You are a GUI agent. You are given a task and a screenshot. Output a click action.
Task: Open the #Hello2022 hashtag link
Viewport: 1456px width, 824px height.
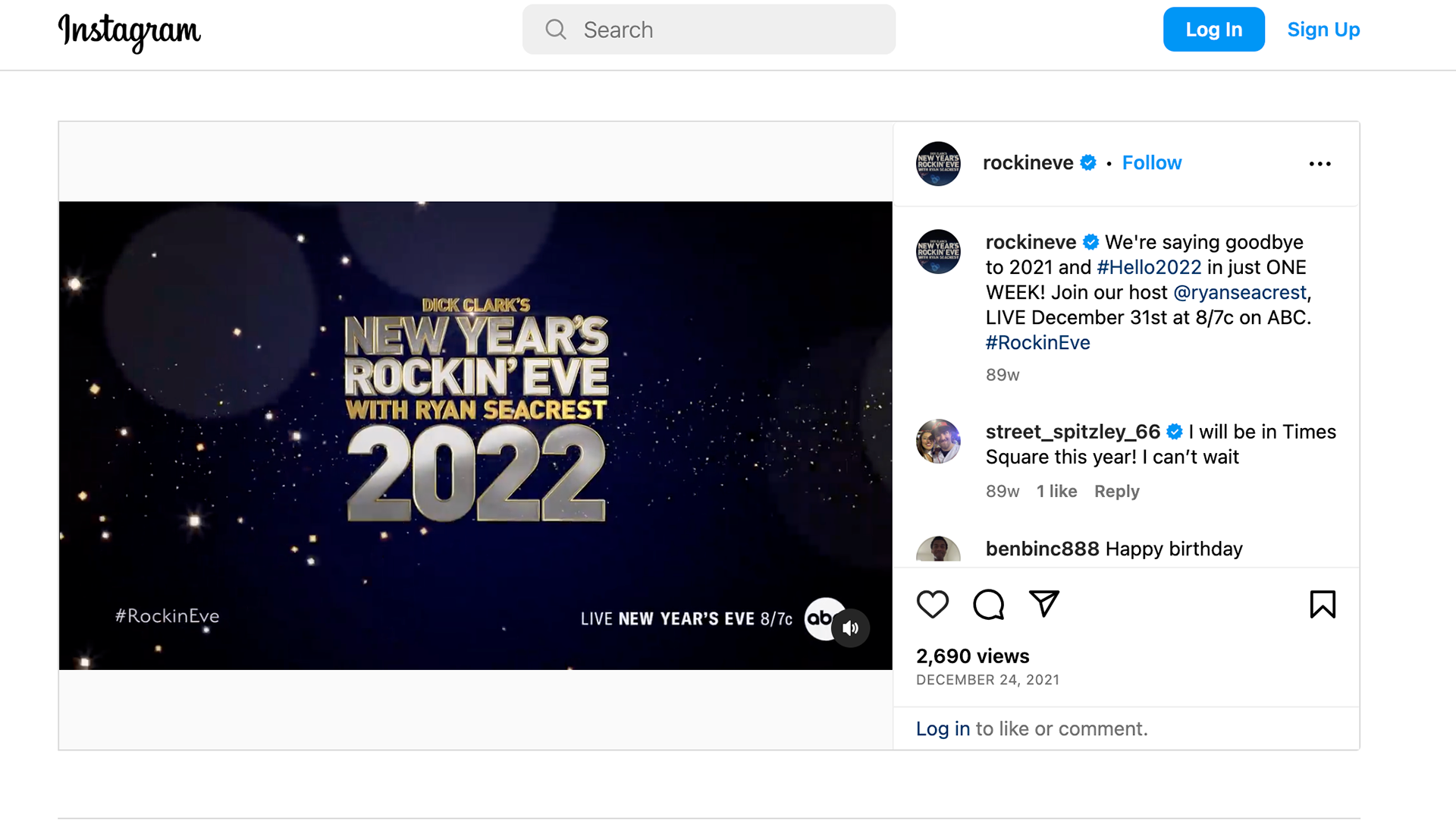(1148, 267)
